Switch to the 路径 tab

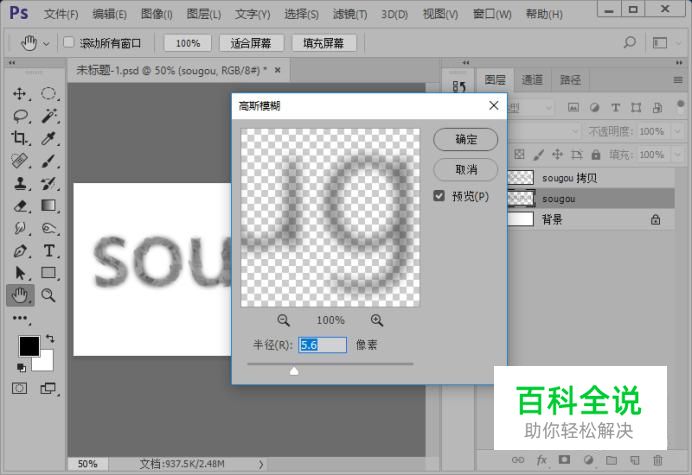click(x=570, y=80)
